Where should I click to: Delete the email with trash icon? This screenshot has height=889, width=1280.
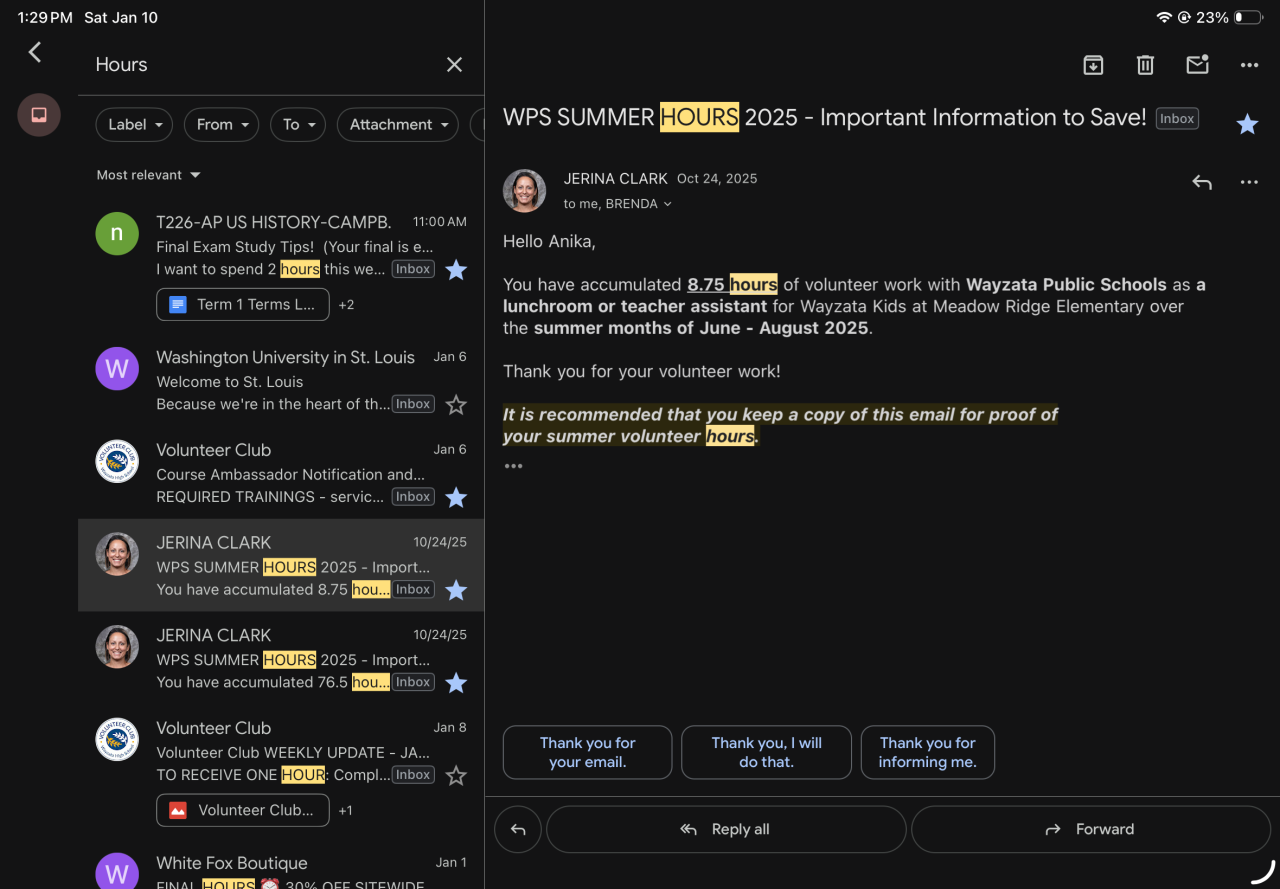(x=1145, y=65)
